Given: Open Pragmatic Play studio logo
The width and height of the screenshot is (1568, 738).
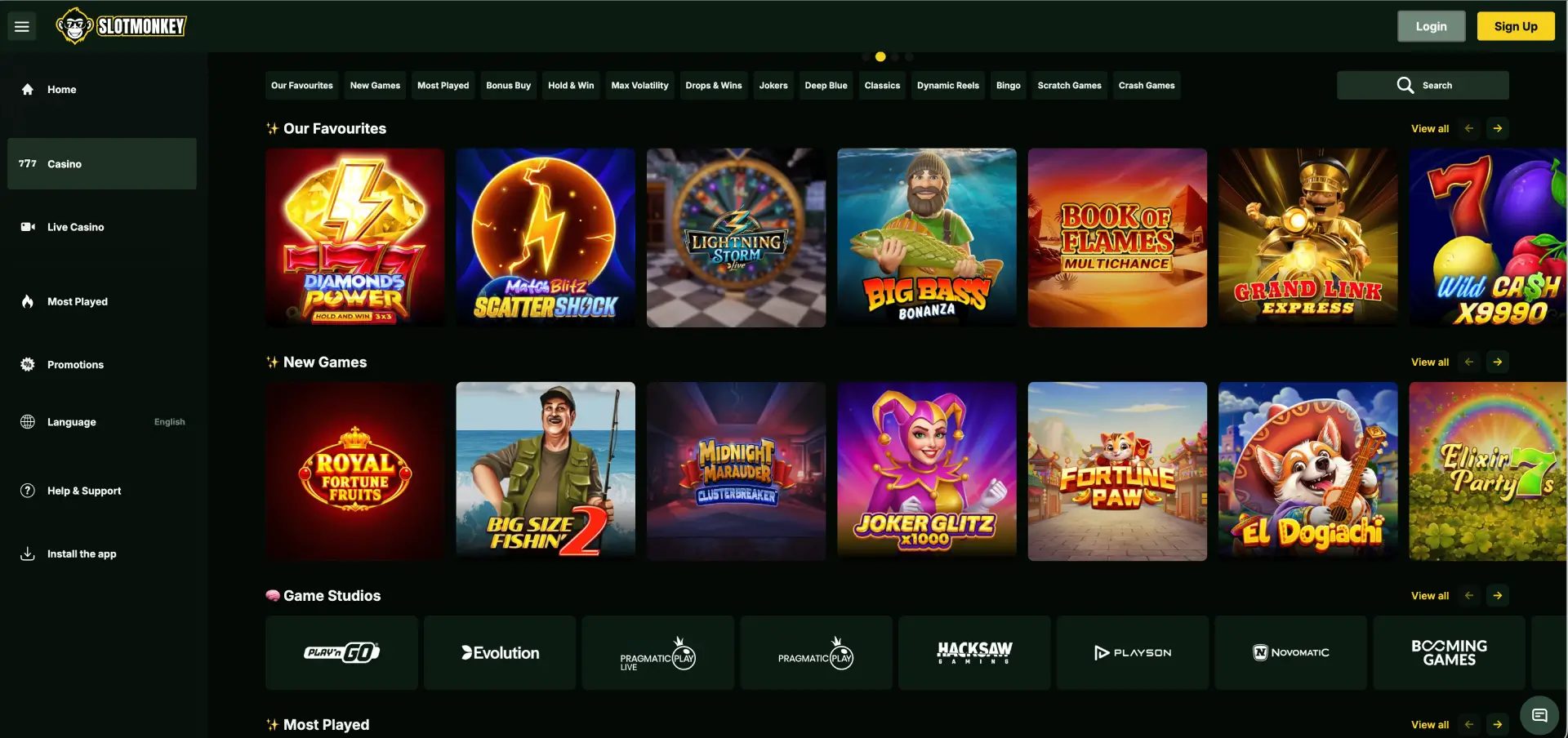Looking at the screenshot, I should [817, 653].
